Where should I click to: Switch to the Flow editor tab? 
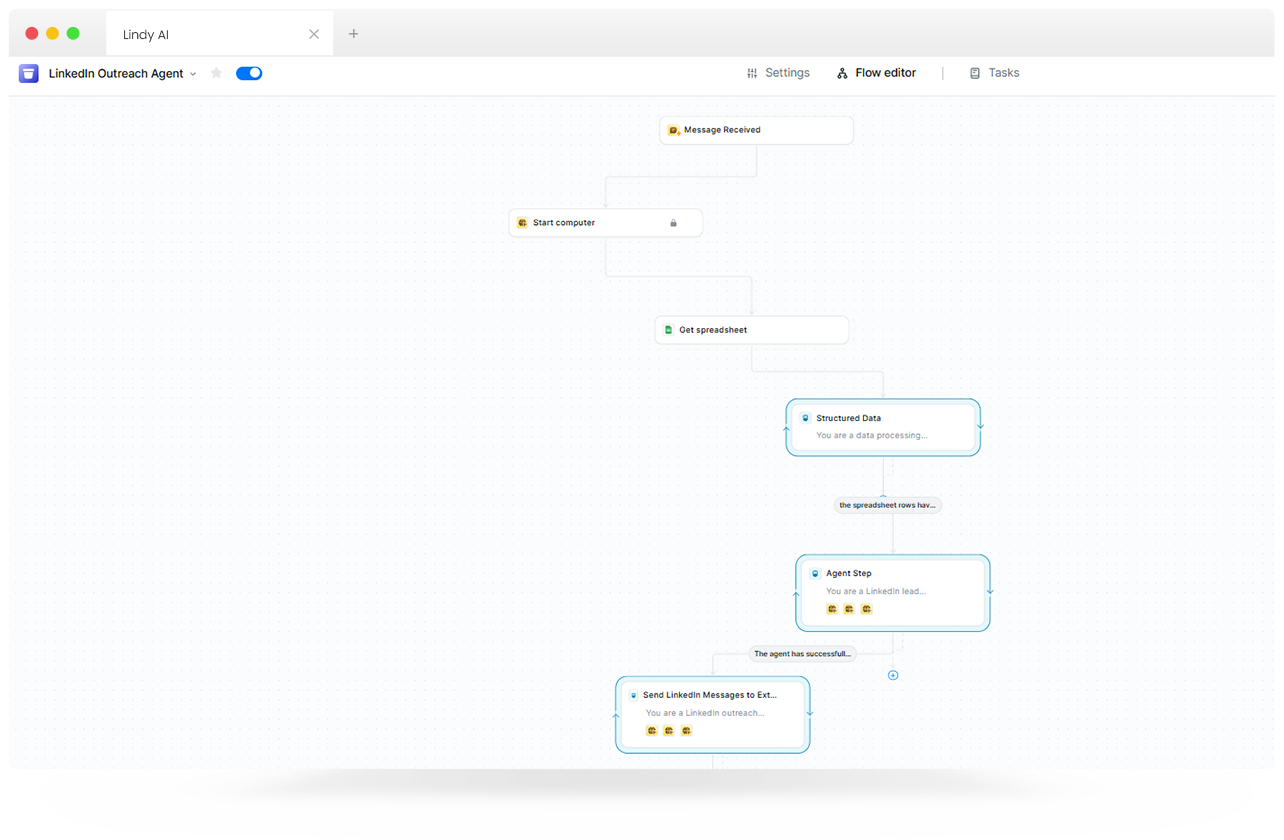(876, 73)
